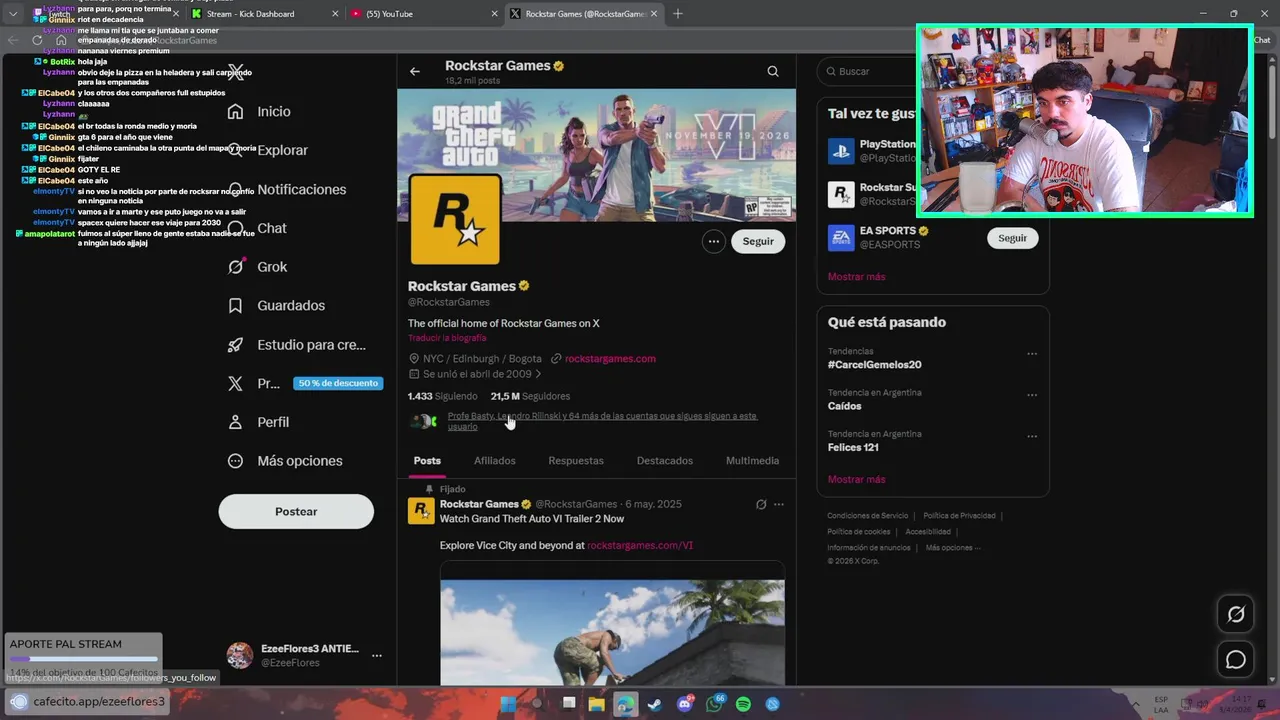The width and height of the screenshot is (1280, 720).
Task: Open Steam from the taskbar
Action: [x=654, y=704]
